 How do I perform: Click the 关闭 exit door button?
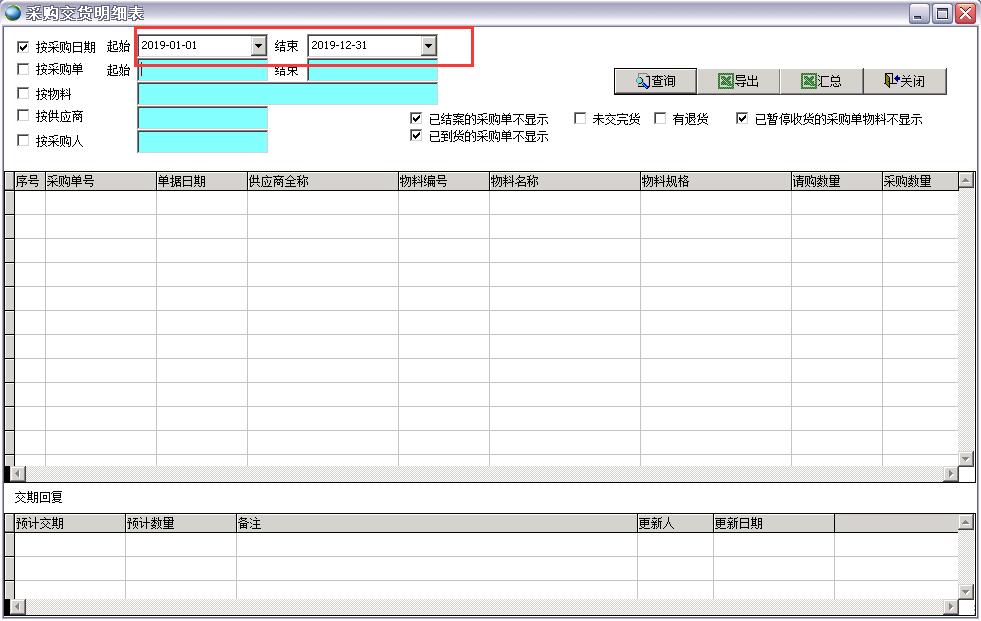[904, 81]
